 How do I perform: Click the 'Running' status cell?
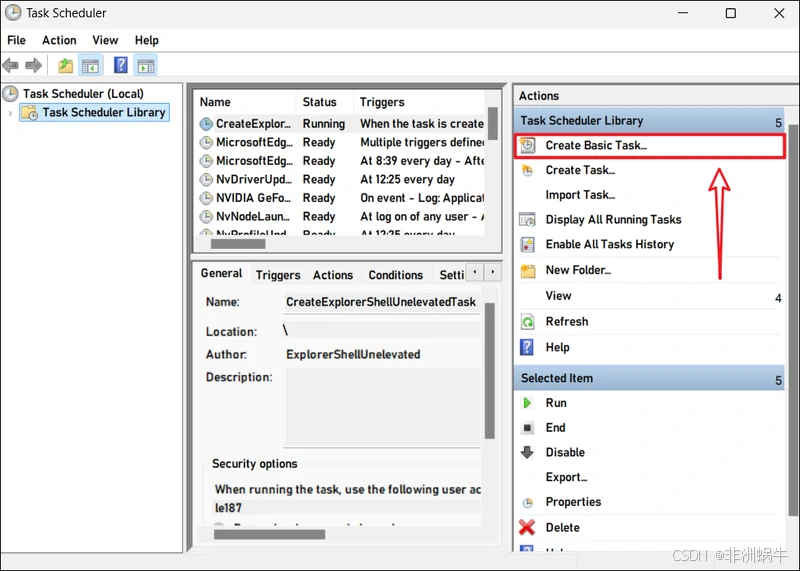pyautogui.click(x=323, y=123)
